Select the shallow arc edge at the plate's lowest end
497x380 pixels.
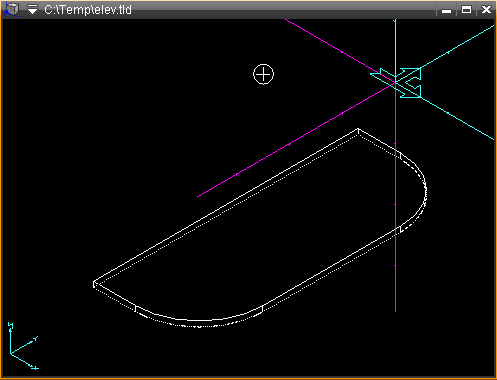[x=199, y=319]
